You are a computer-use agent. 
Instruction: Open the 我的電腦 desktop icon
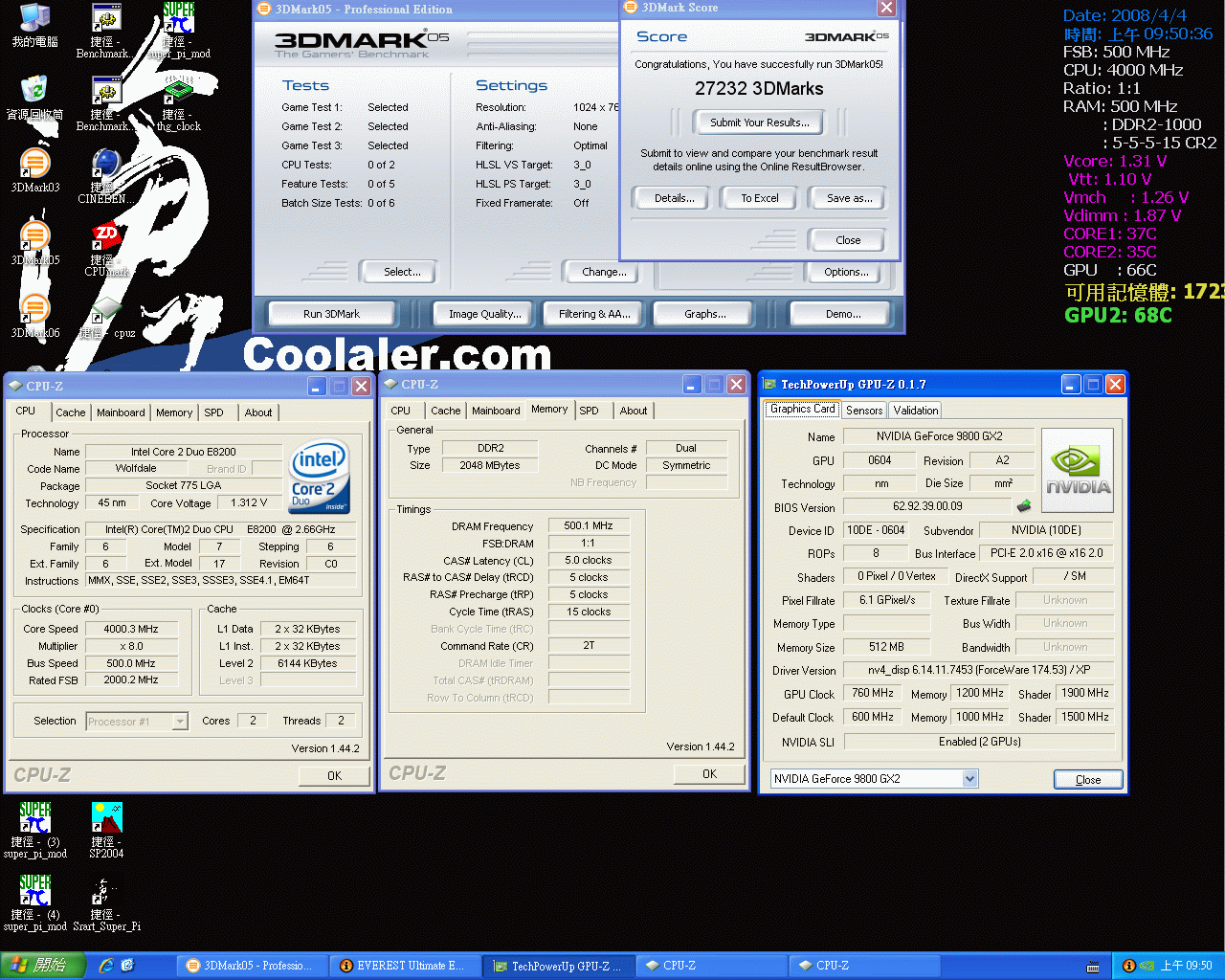pos(34,25)
